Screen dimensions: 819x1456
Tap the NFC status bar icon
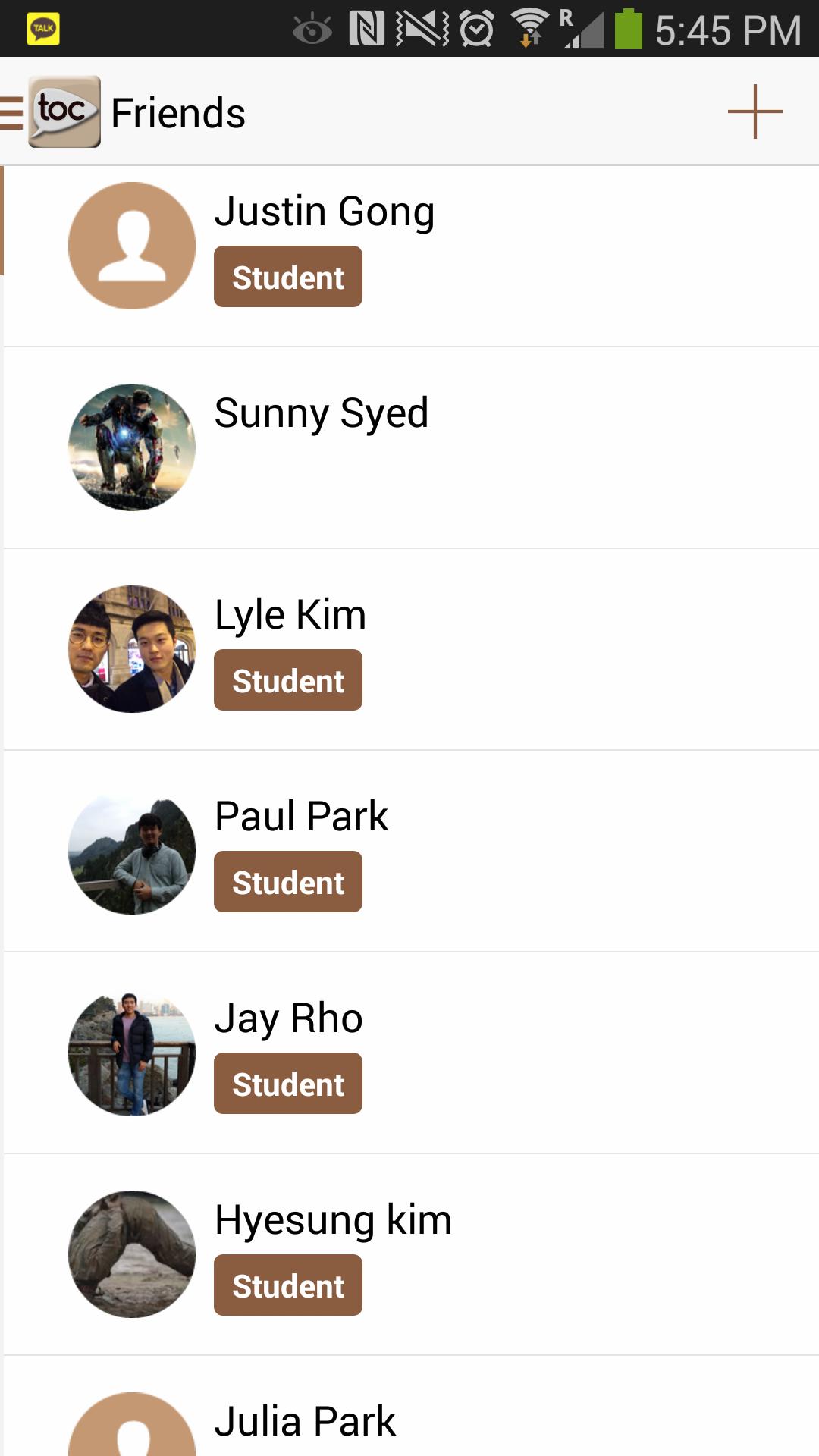coord(367,29)
